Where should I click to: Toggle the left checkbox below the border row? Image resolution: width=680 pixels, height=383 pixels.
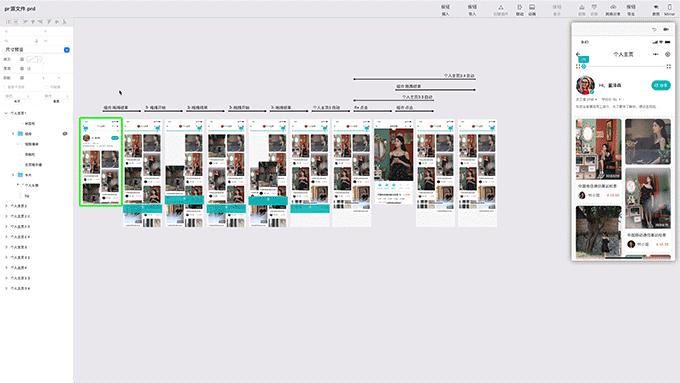[x=5, y=87]
